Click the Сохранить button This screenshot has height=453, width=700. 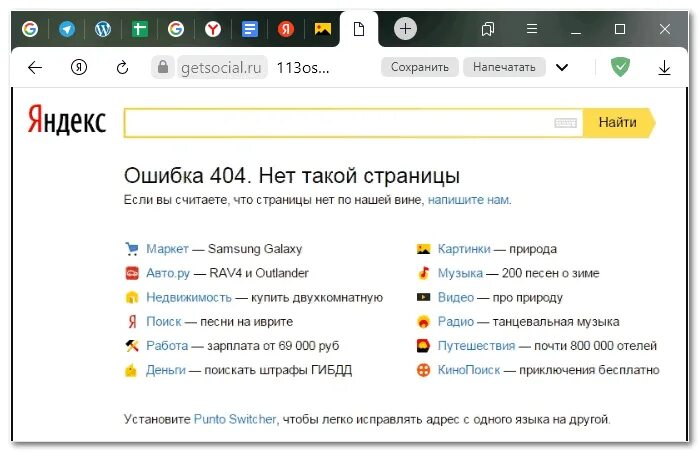pos(420,67)
